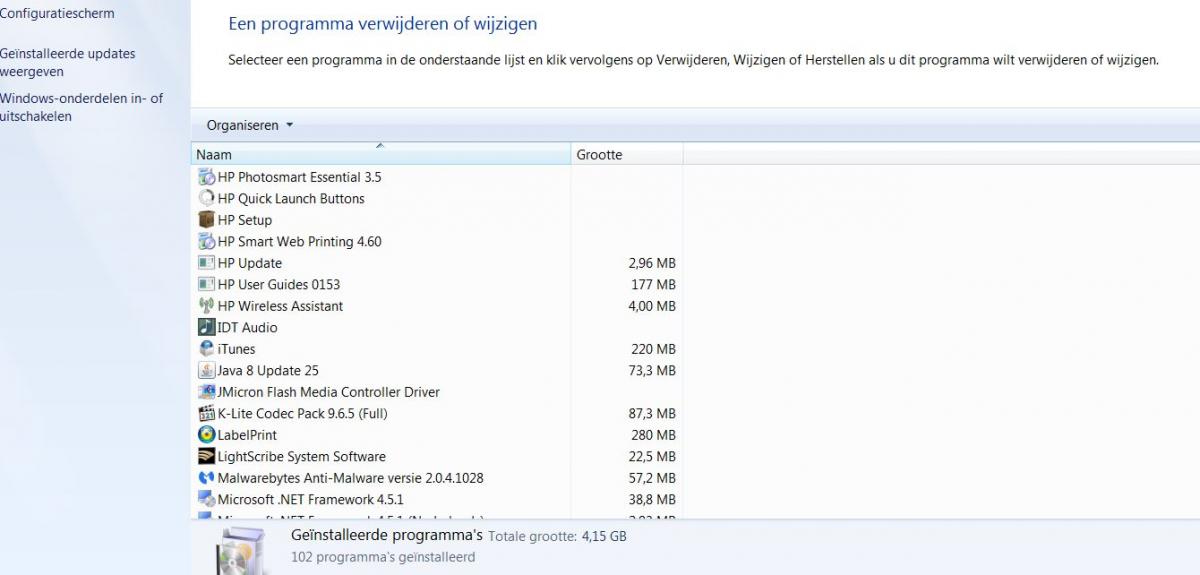Select the HP Wireless Assistant antenna icon
The width and height of the screenshot is (1200, 575).
tap(207, 306)
